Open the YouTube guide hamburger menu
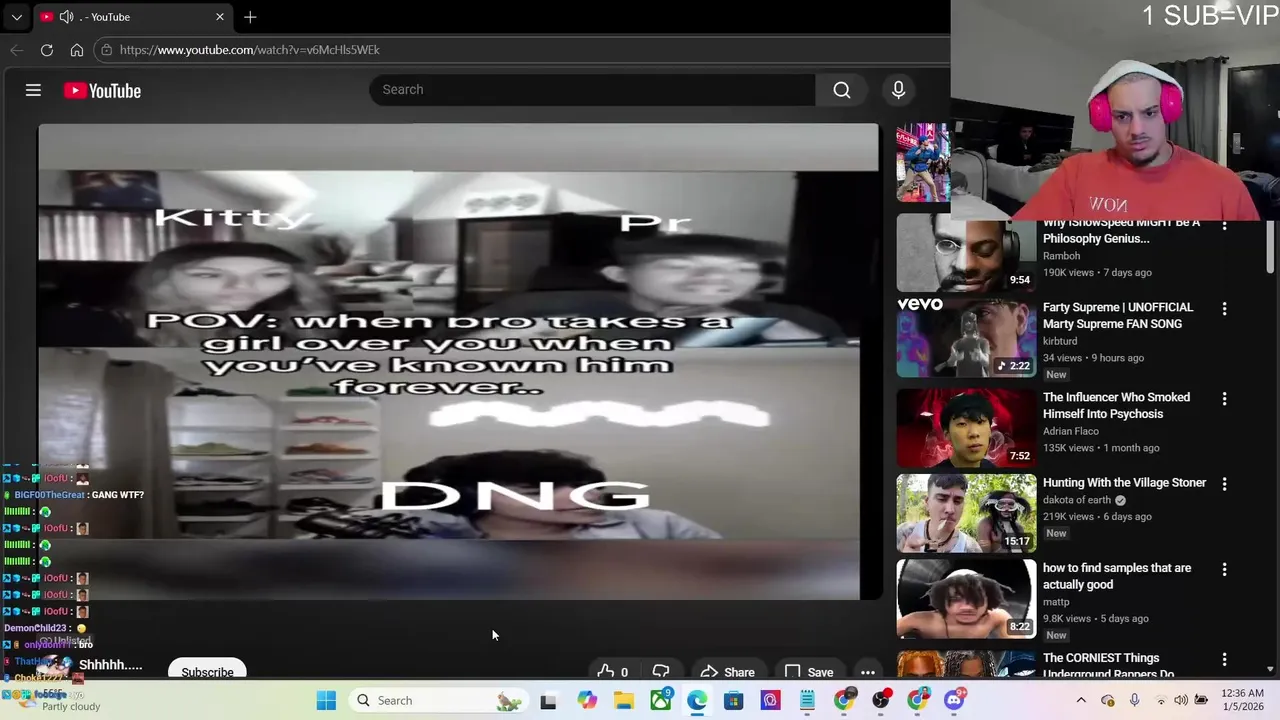Image resolution: width=1280 pixels, height=720 pixels. pos(33,90)
